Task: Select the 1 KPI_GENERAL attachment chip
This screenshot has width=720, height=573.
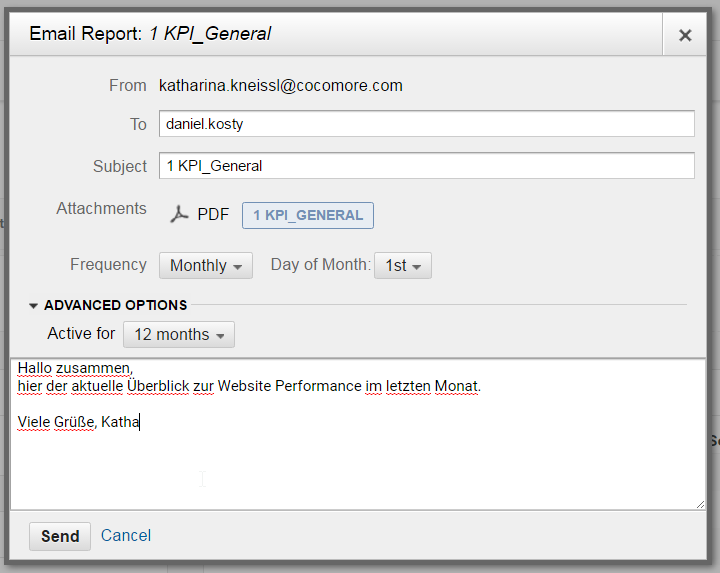Action: 308,215
